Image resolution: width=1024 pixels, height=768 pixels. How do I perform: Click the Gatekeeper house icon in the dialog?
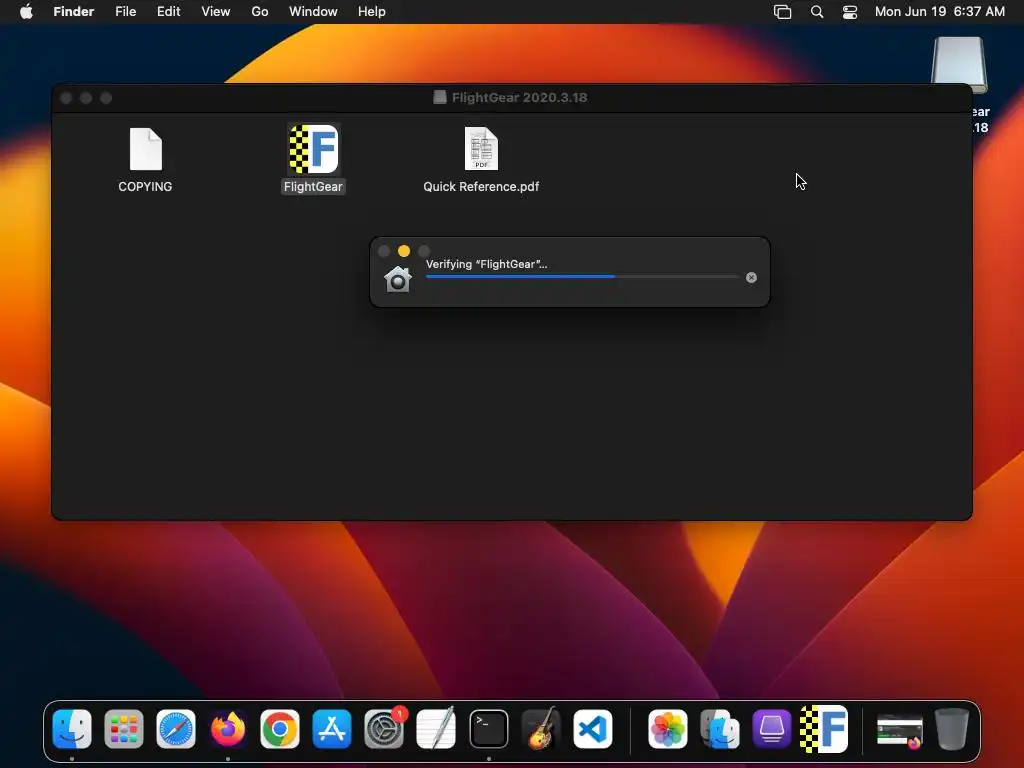[x=398, y=280]
